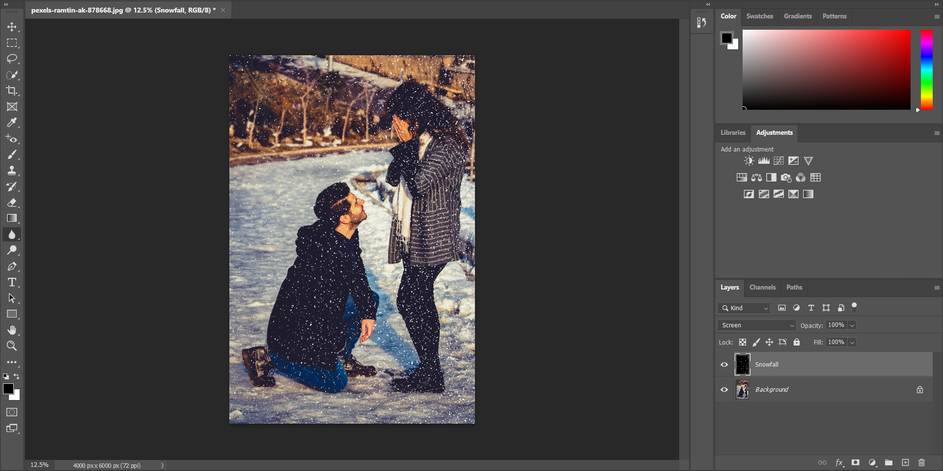Hide the Background layer visibility

[x=724, y=390]
